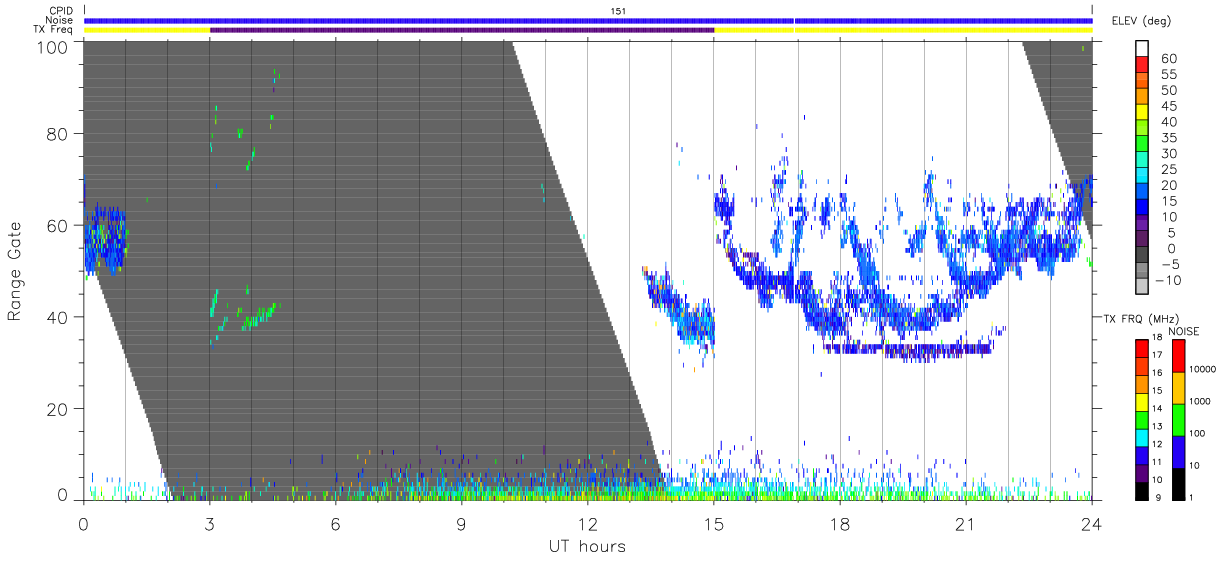Click the '35' label on the ELEV scale
Image resolution: width=1228 pixels, height=567 pixels.
[x=1170, y=138]
